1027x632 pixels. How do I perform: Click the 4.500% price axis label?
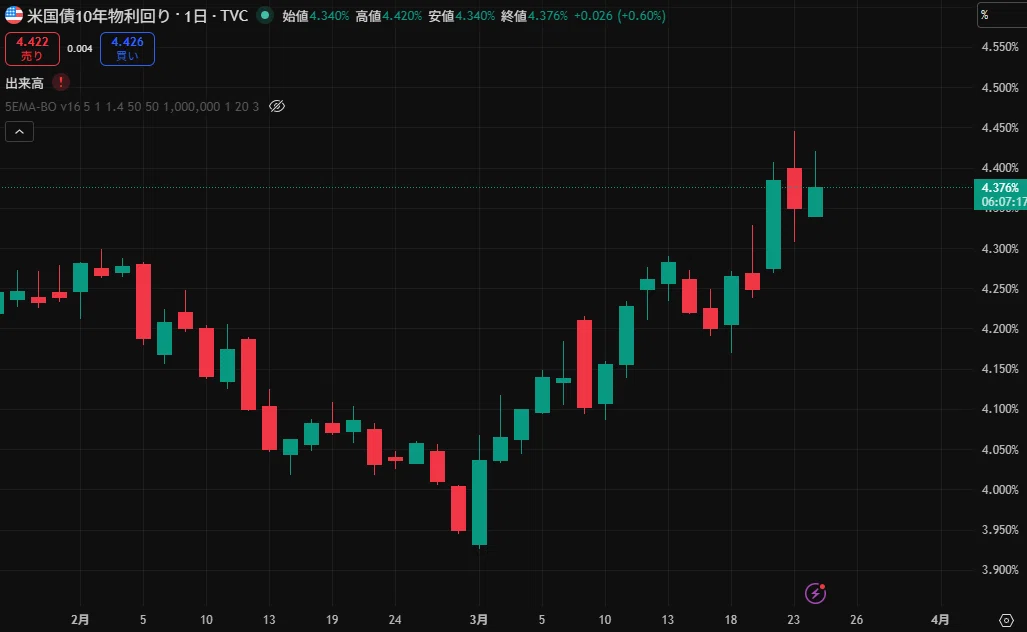[1000, 88]
